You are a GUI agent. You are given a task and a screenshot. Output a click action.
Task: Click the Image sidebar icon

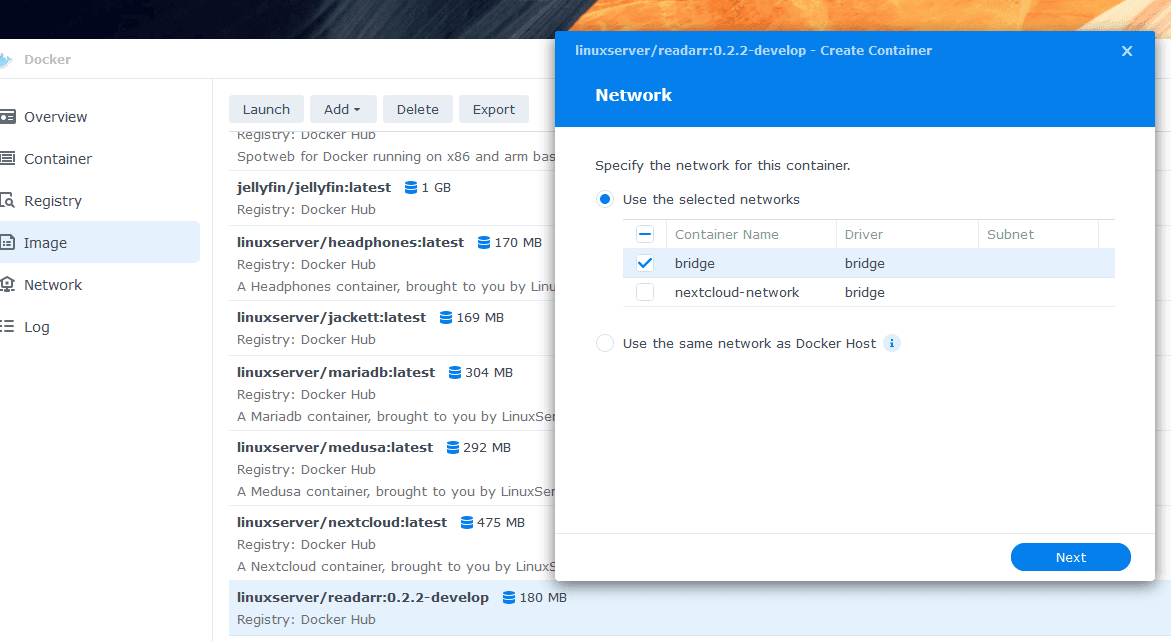tap(7, 243)
